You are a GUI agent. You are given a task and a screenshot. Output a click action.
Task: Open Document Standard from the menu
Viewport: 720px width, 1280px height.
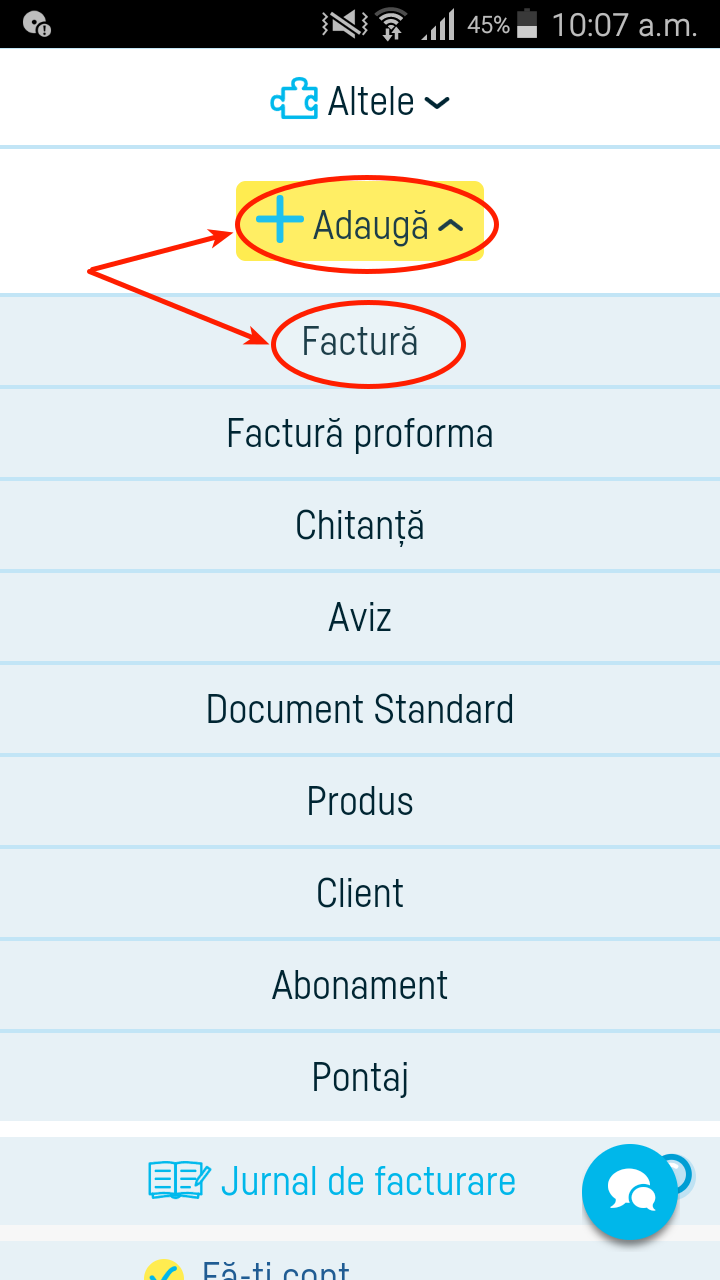360,709
